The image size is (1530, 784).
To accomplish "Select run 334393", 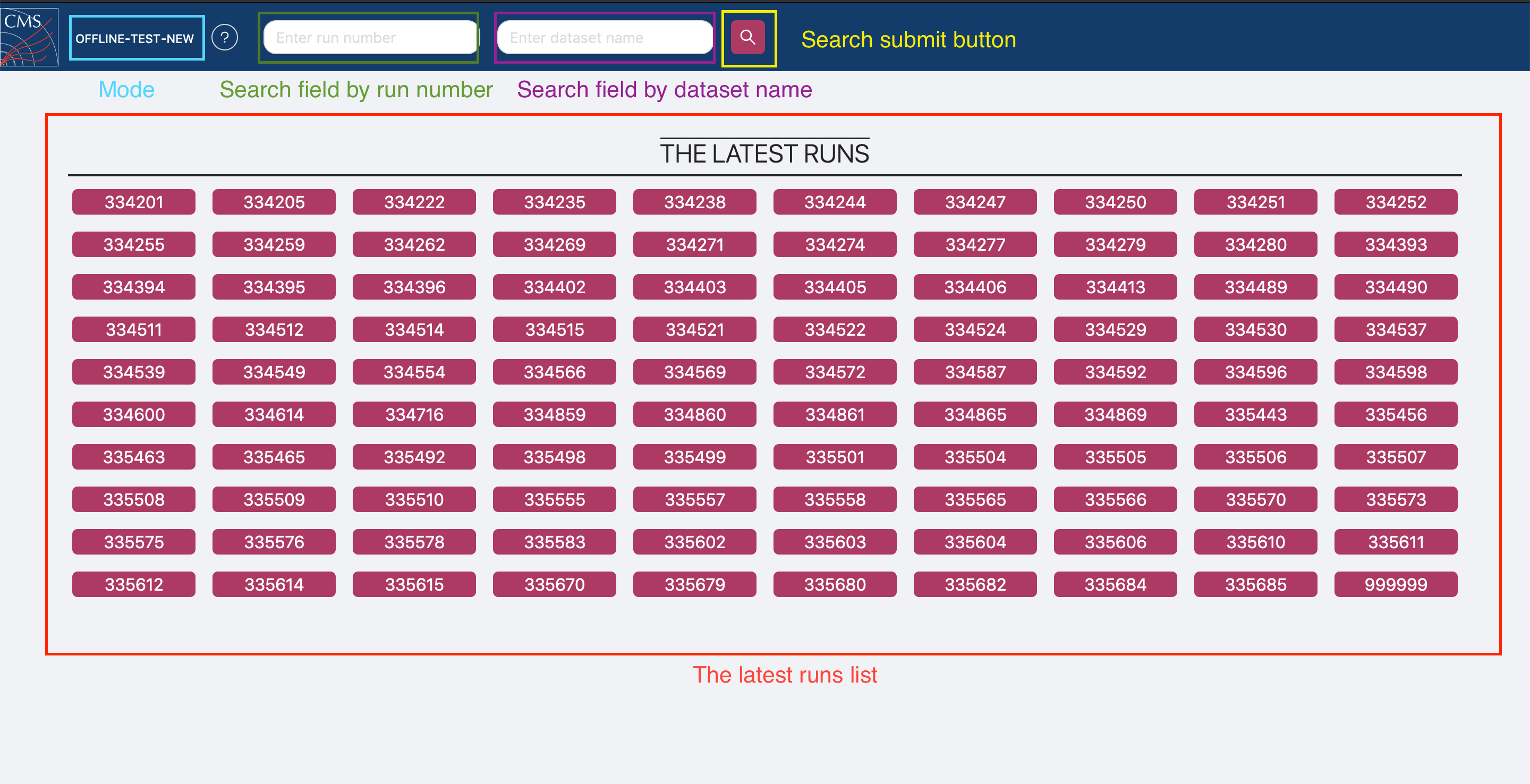I will [1395, 245].
